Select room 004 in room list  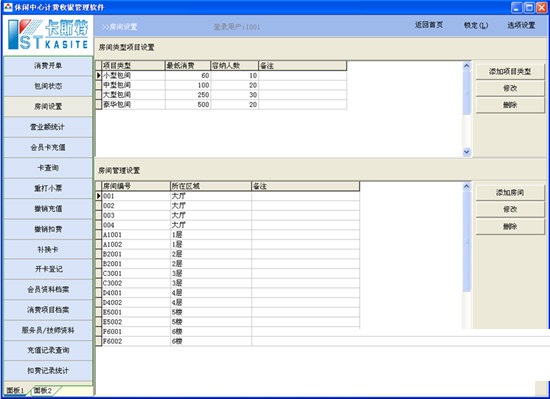point(228,225)
